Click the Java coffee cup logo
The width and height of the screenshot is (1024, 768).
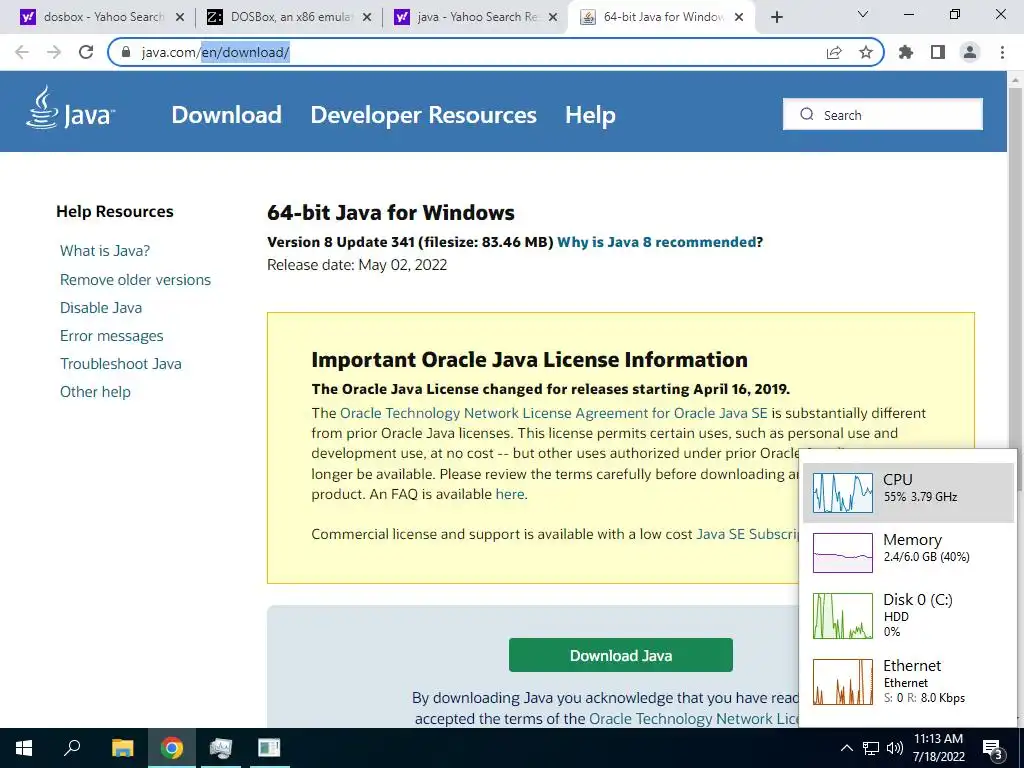pos(70,108)
